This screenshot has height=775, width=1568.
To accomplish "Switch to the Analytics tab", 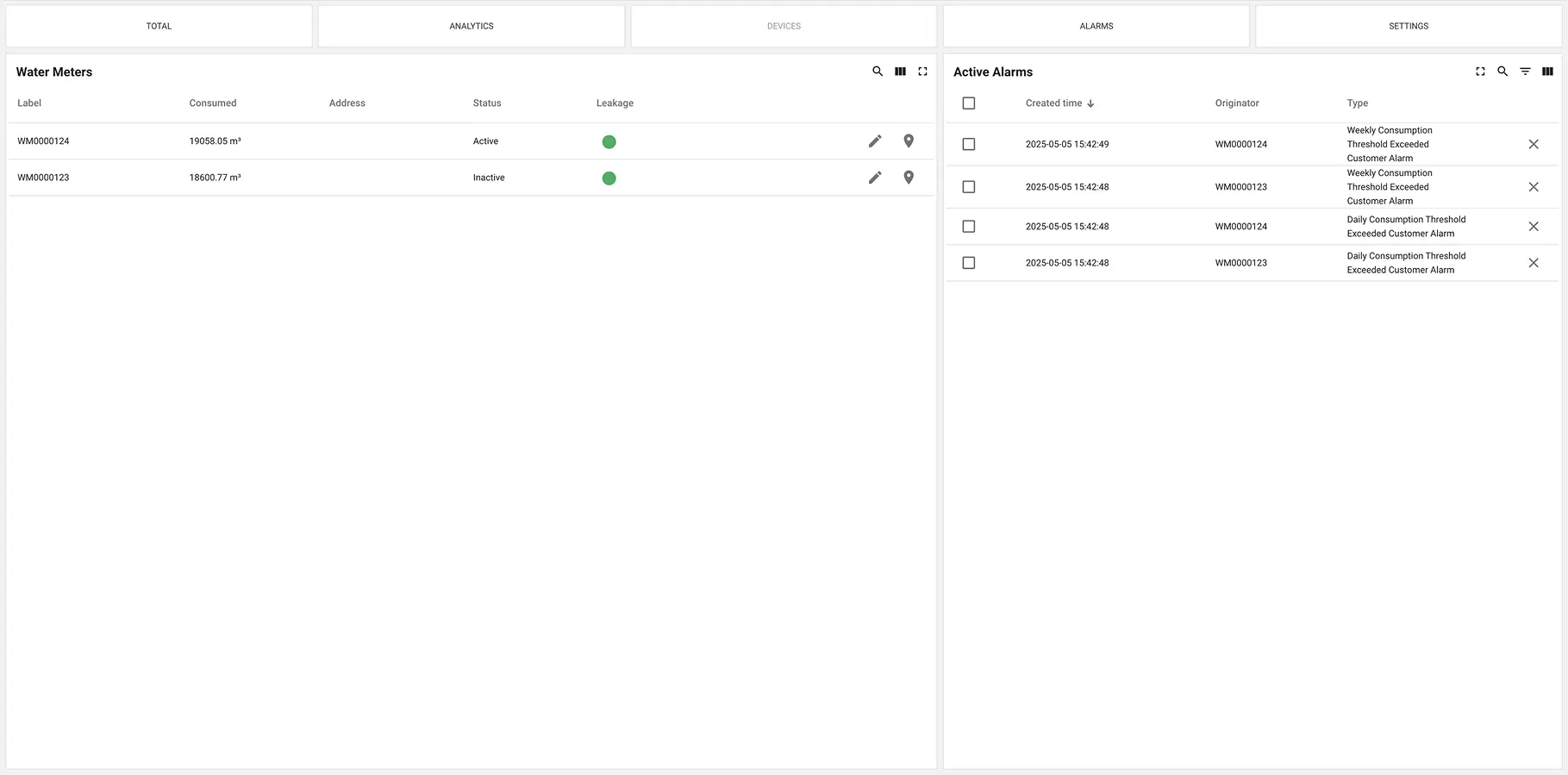I will pos(472,27).
